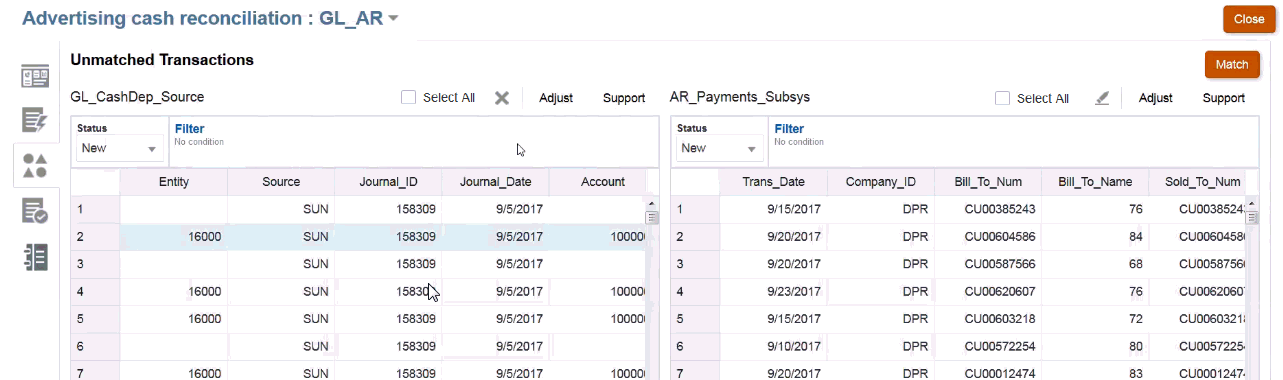Image resolution: width=1283 pixels, height=380 pixels.
Task: Select row 2 header in GL_CashDep_Source
Action: point(95,237)
